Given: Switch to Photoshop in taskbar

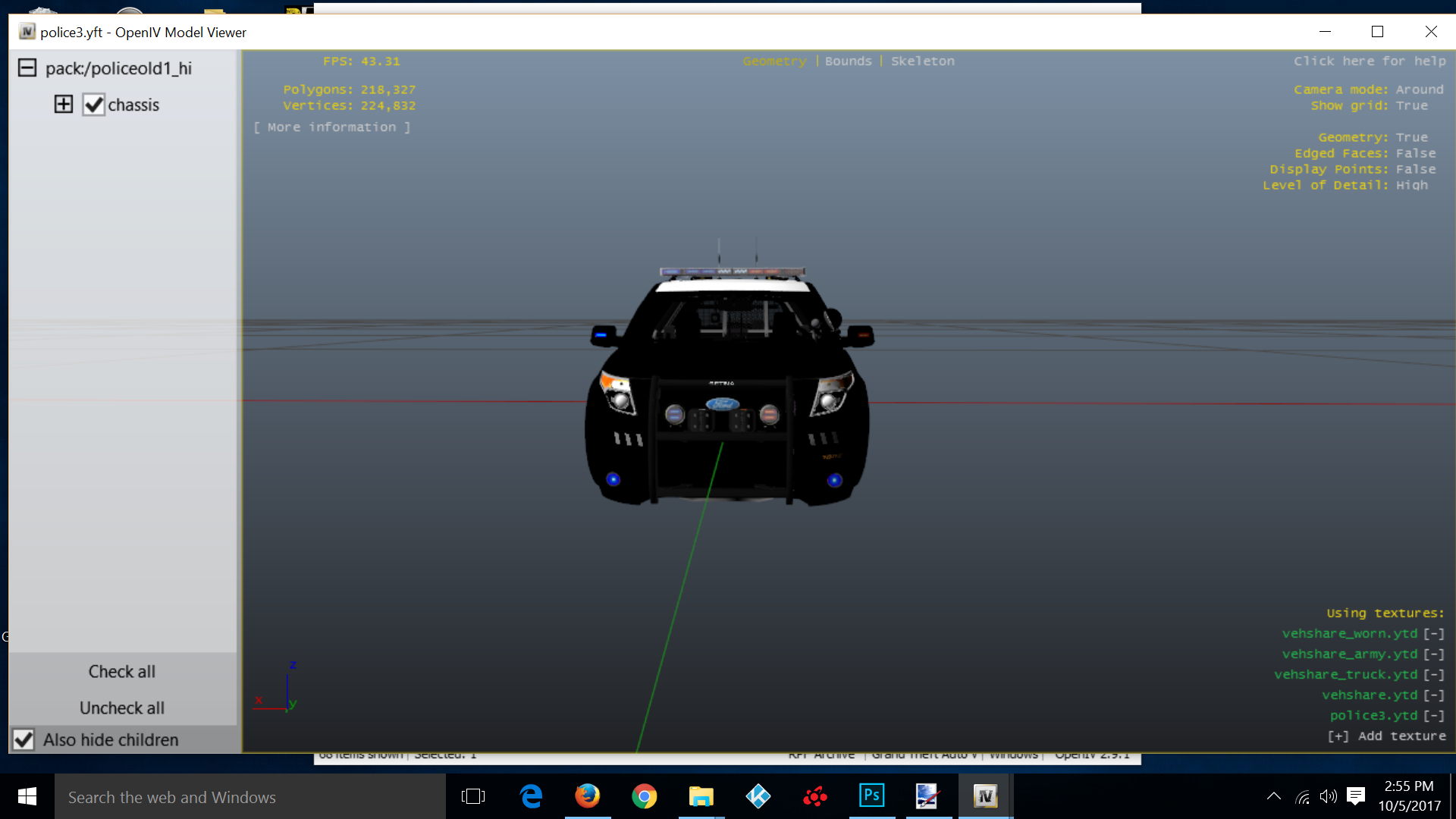Looking at the screenshot, I should pyautogui.click(x=871, y=796).
